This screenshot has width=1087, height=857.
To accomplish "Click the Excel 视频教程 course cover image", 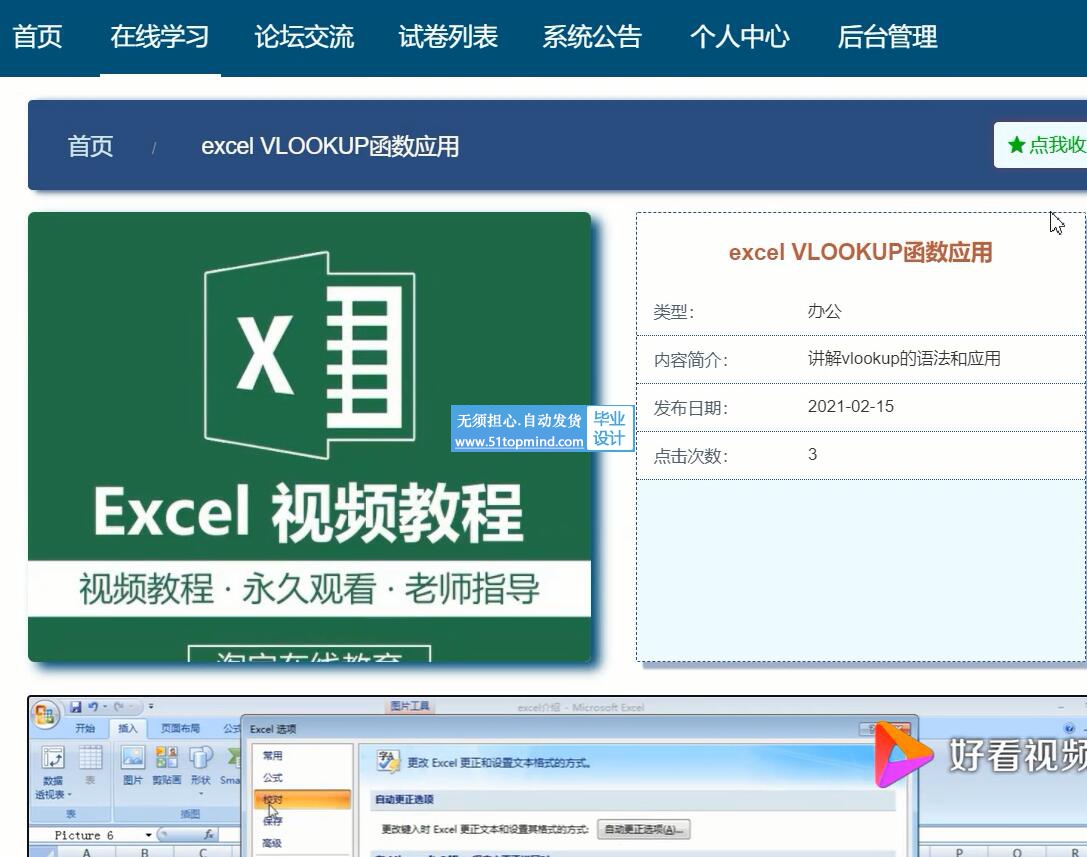I will pos(309,437).
